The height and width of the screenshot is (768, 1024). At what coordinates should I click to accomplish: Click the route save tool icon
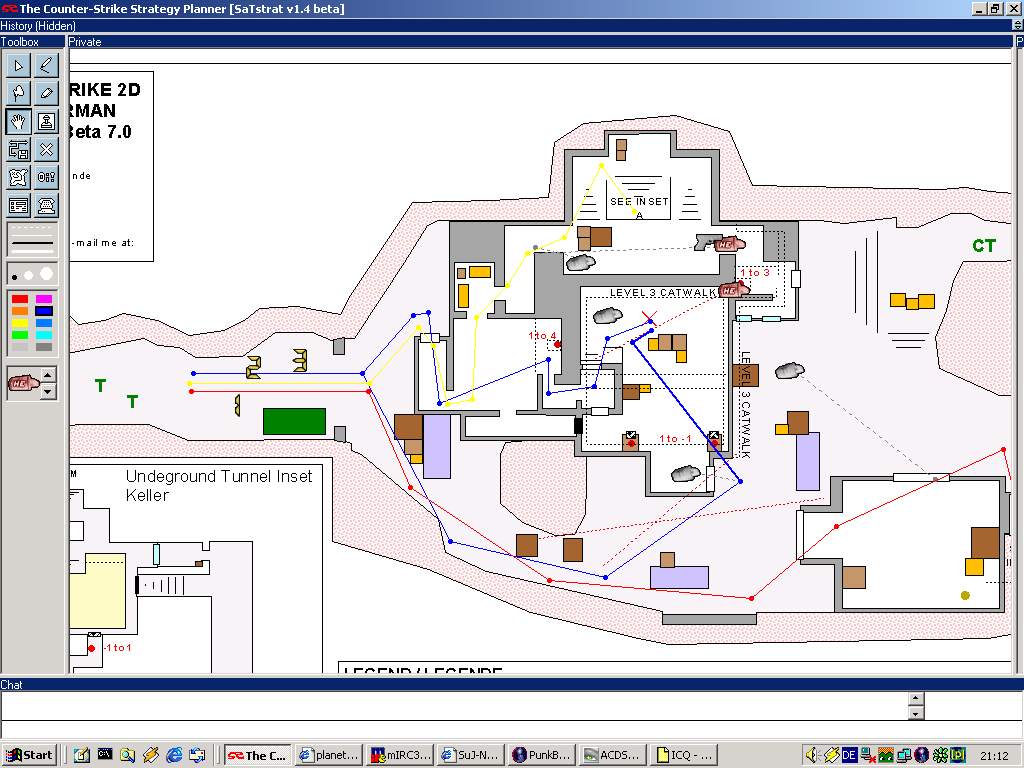[x=18, y=150]
